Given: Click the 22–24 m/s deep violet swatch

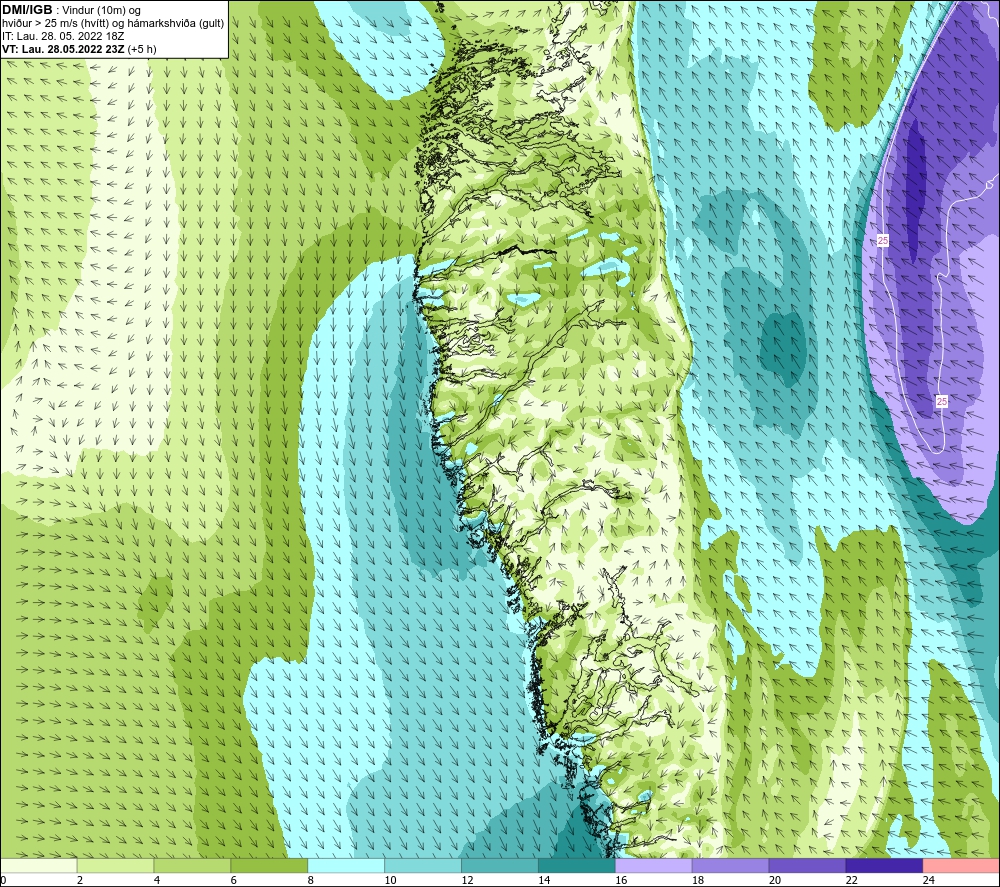Looking at the screenshot, I should coord(884,865).
